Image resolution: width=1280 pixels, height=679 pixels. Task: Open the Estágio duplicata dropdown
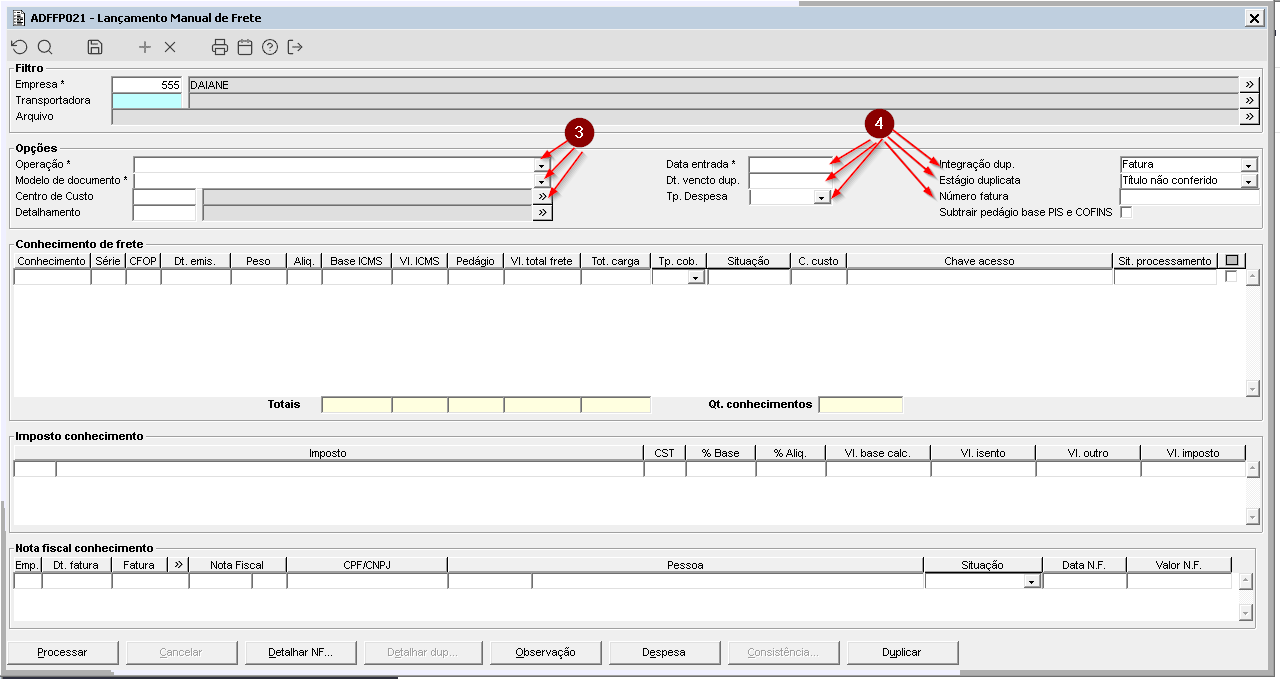pos(1248,181)
